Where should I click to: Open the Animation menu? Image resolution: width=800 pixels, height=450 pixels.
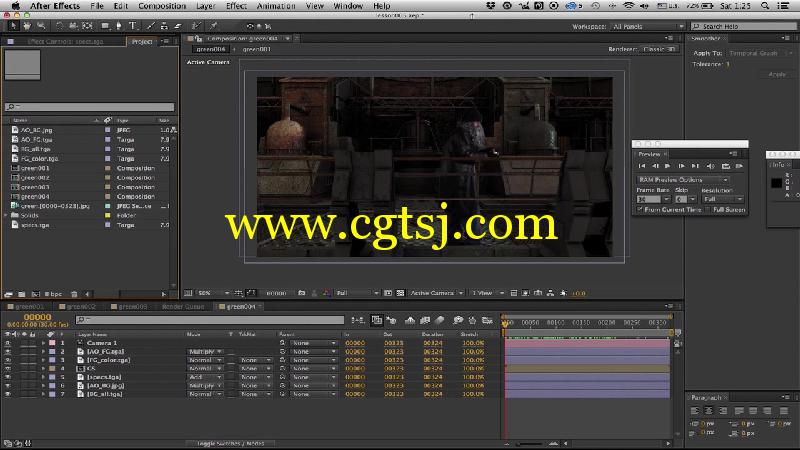click(276, 6)
